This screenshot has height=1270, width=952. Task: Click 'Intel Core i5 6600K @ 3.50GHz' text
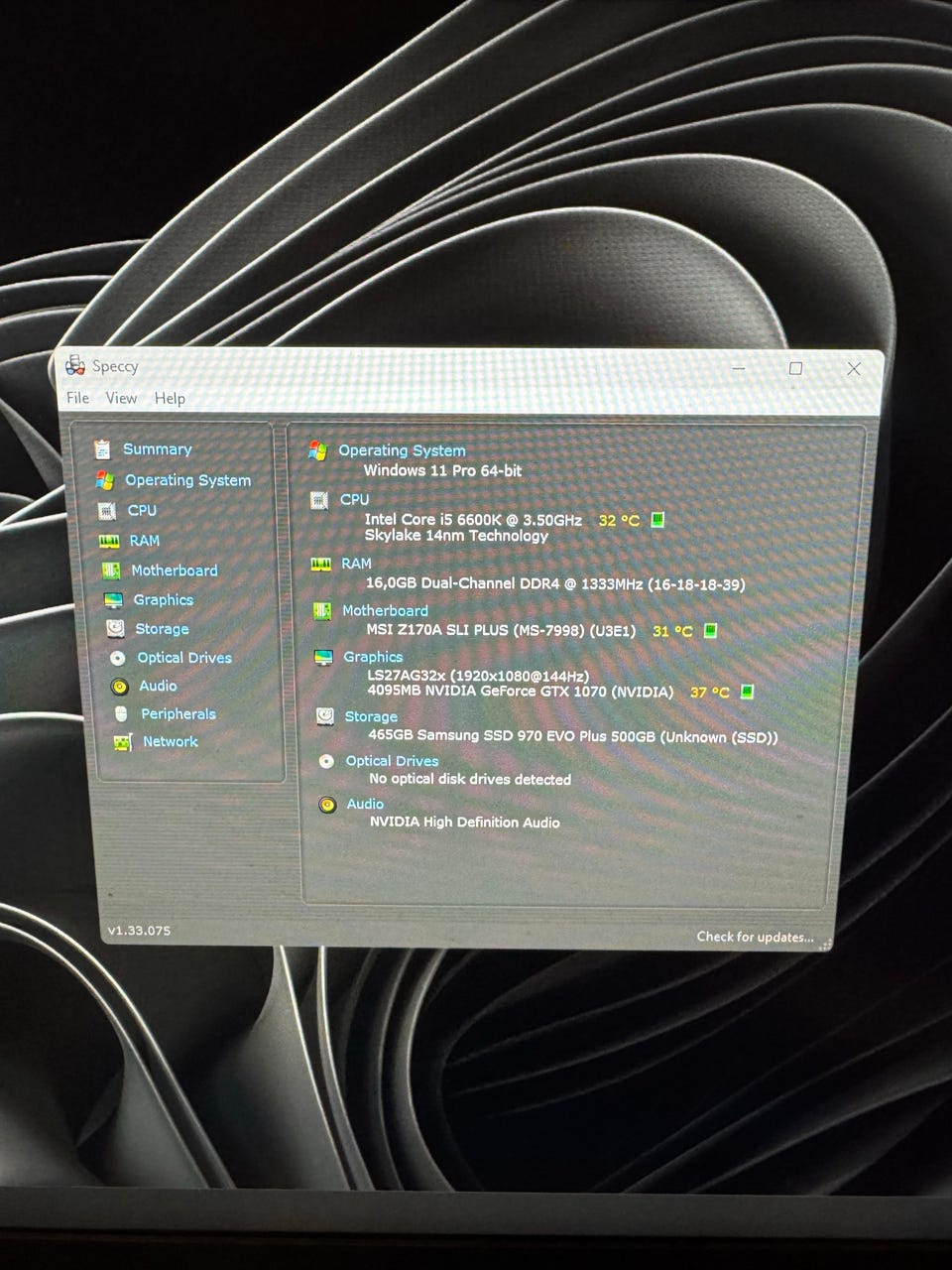pyautogui.click(x=473, y=520)
